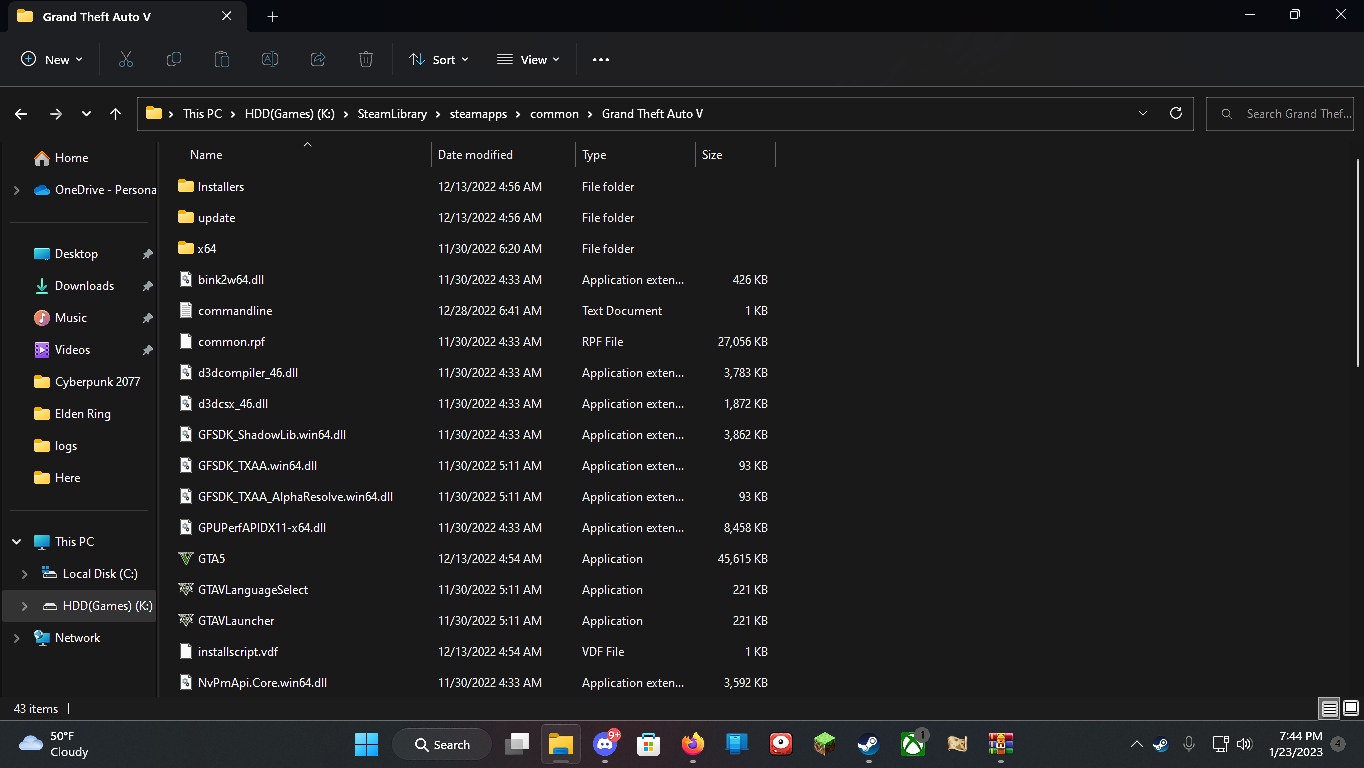The height and width of the screenshot is (768, 1364).
Task: Click the Paste clipboard icon
Action: click(x=222, y=59)
